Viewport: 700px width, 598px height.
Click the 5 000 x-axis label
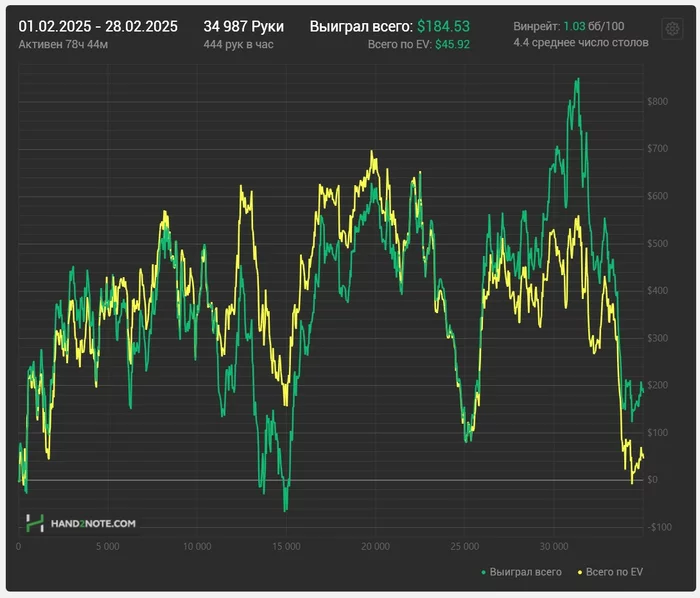coord(108,546)
